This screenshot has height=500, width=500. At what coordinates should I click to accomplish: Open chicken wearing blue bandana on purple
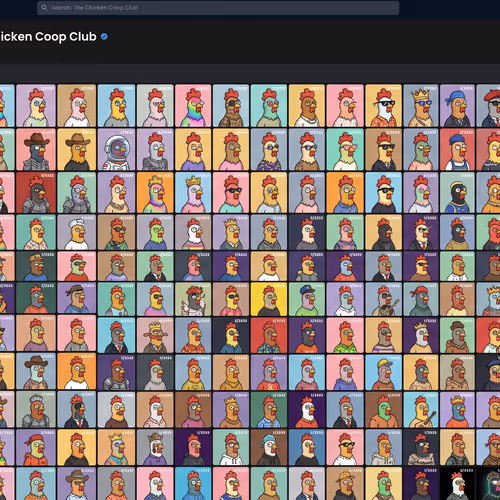tap(457, 106)
